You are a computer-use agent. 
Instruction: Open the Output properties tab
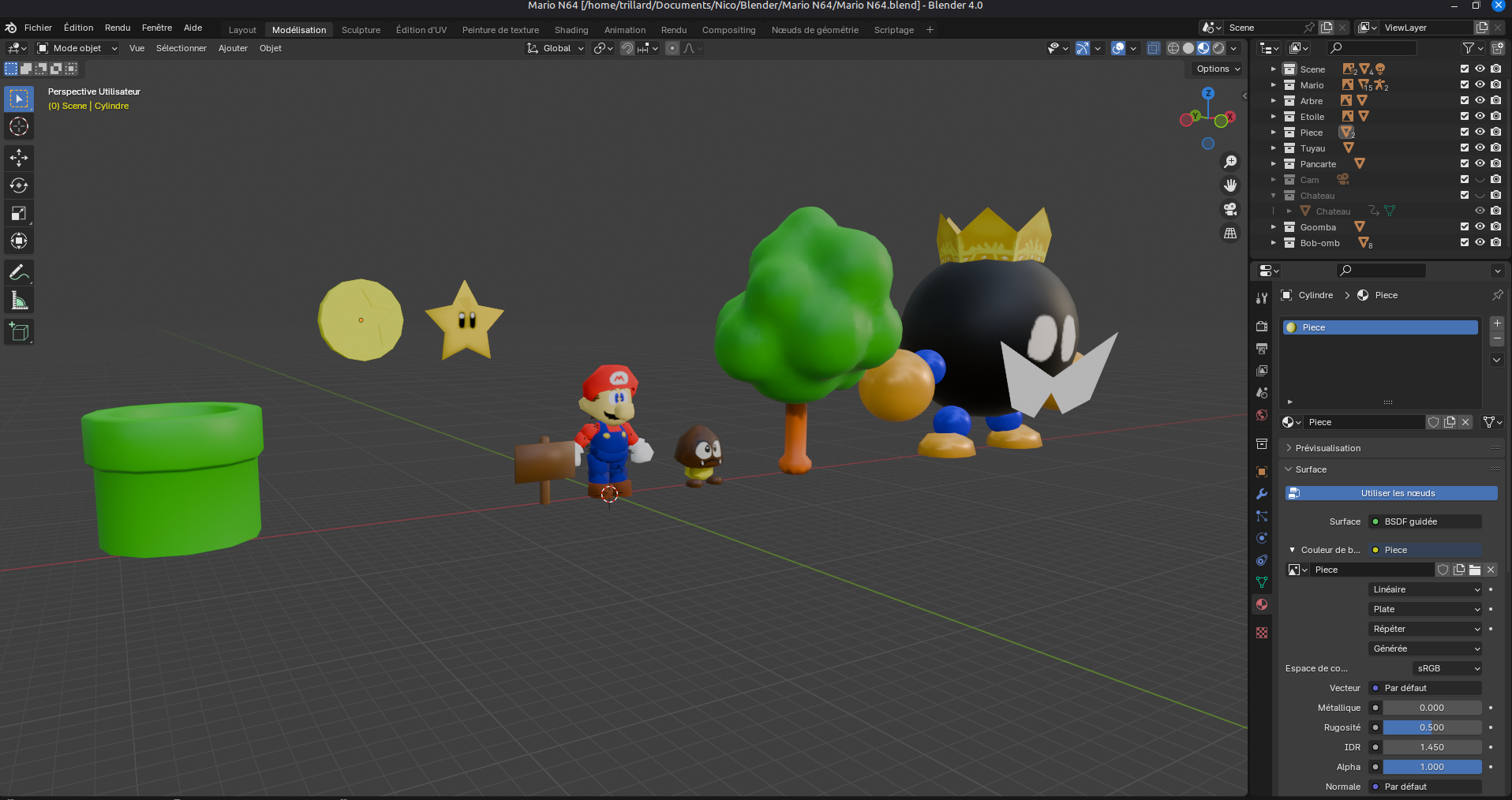click(1262, 349)
